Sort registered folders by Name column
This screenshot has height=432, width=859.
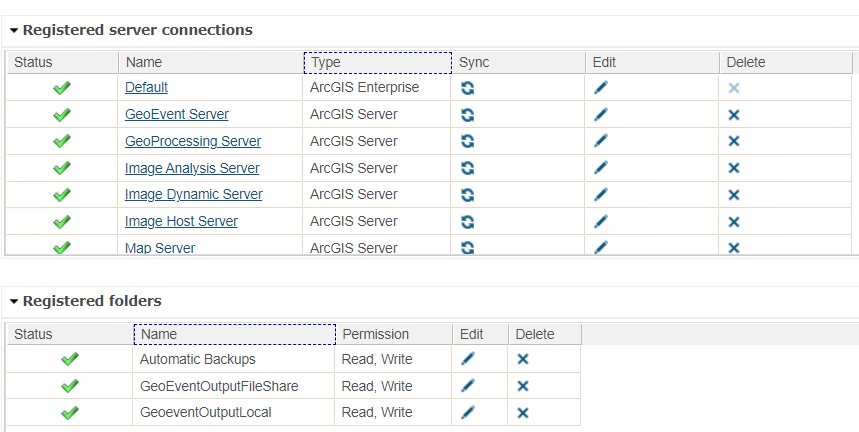pyautogui.click(x=234, y=334)
